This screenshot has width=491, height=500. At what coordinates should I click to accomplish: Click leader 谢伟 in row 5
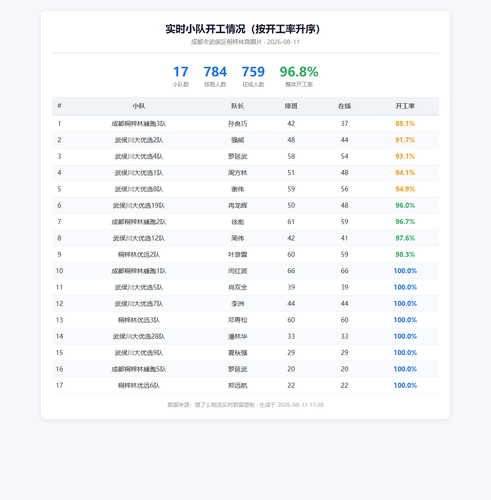coord(237,189)
